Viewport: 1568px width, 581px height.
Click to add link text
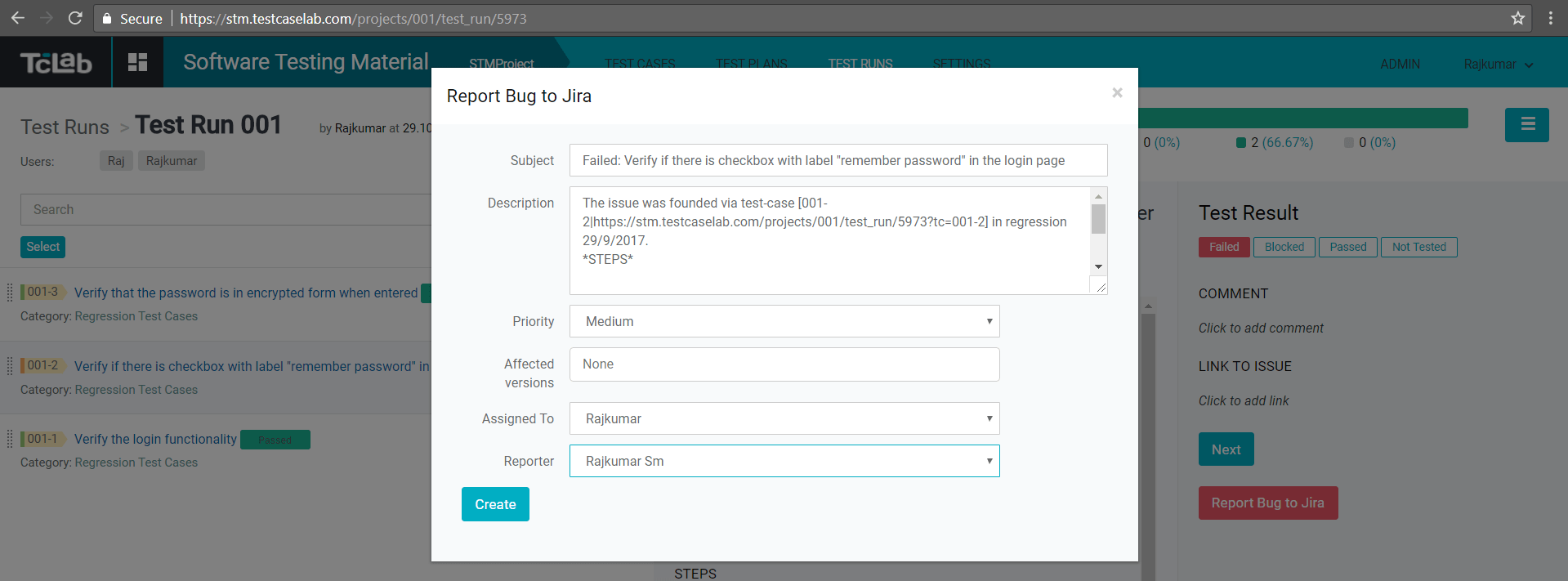pos(1244,400)
